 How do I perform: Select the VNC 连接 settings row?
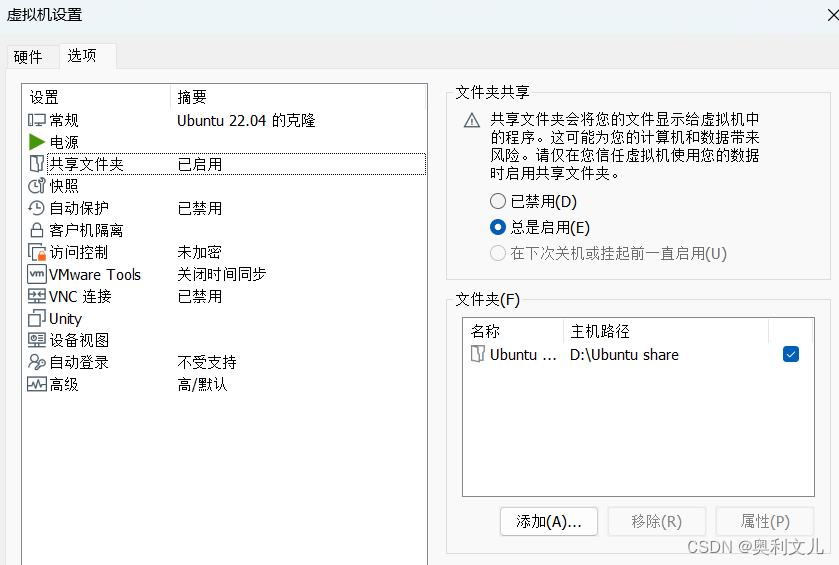coord(227,296)
